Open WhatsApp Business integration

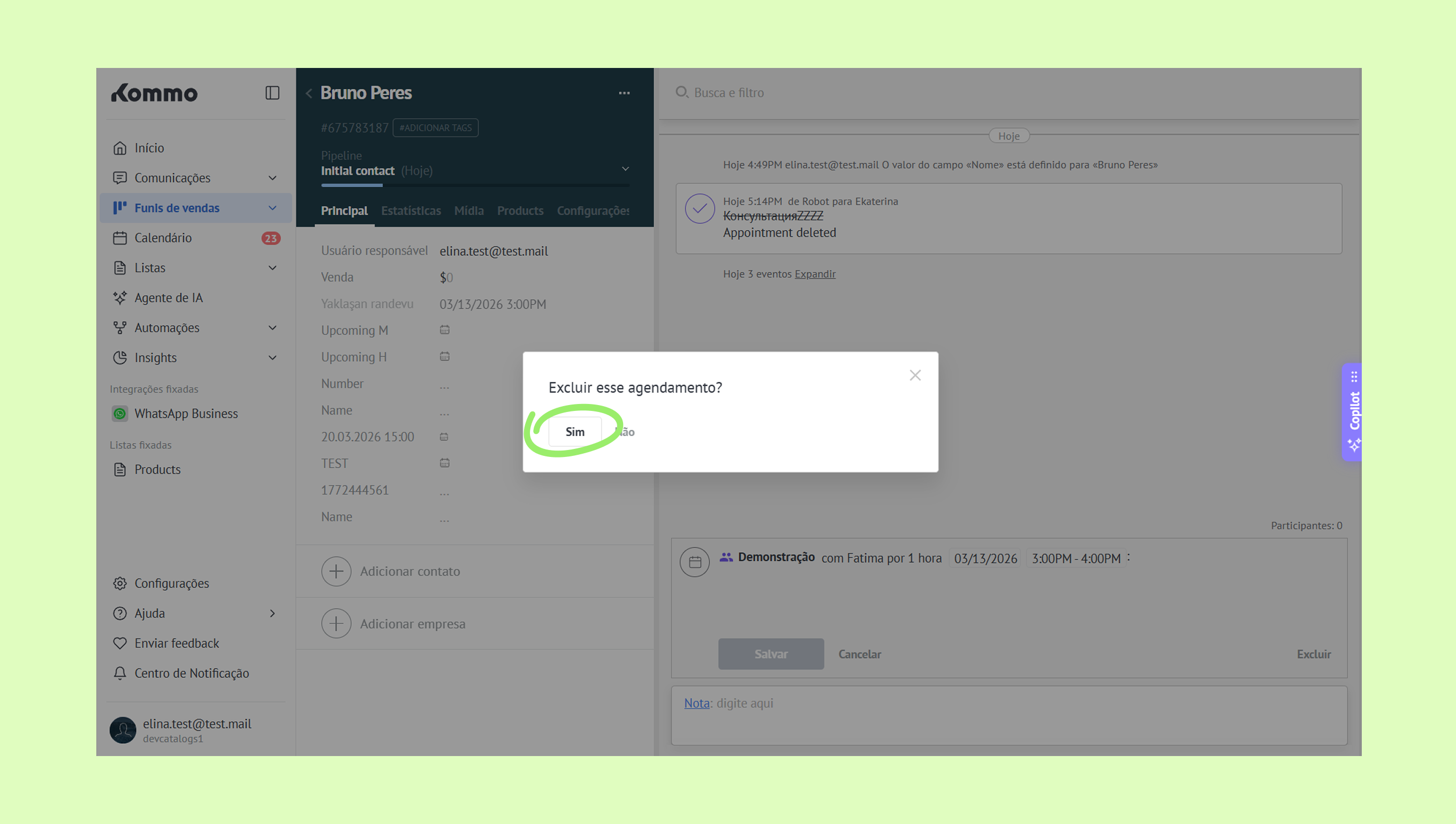(186, 414)
